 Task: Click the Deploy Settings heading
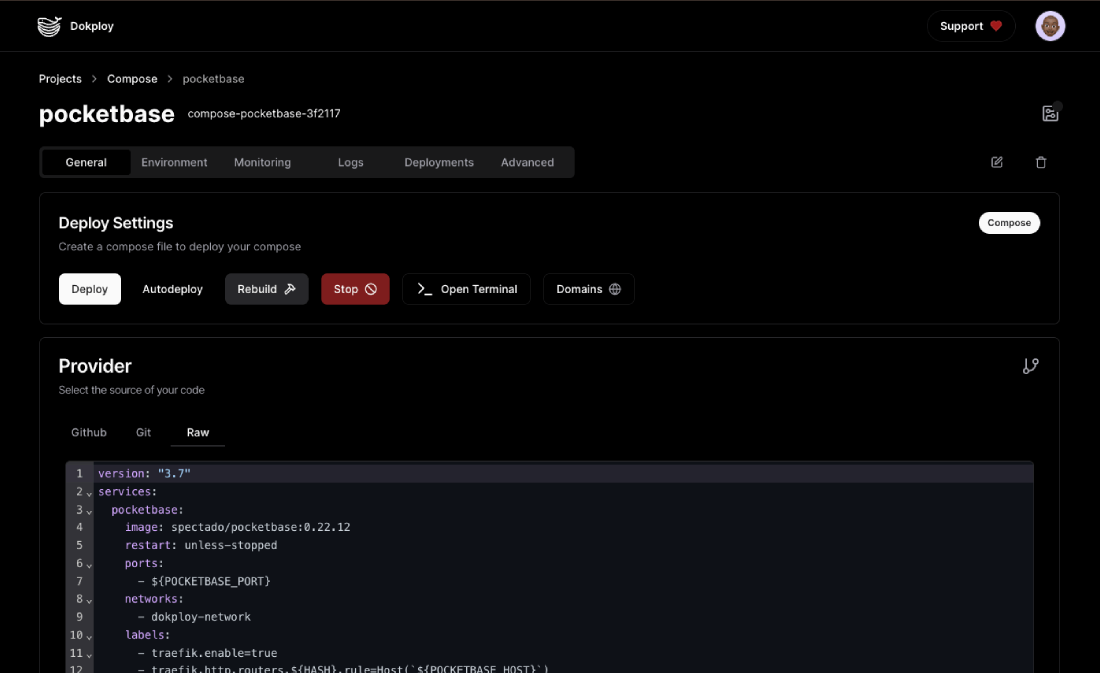[x=116, y=222]
